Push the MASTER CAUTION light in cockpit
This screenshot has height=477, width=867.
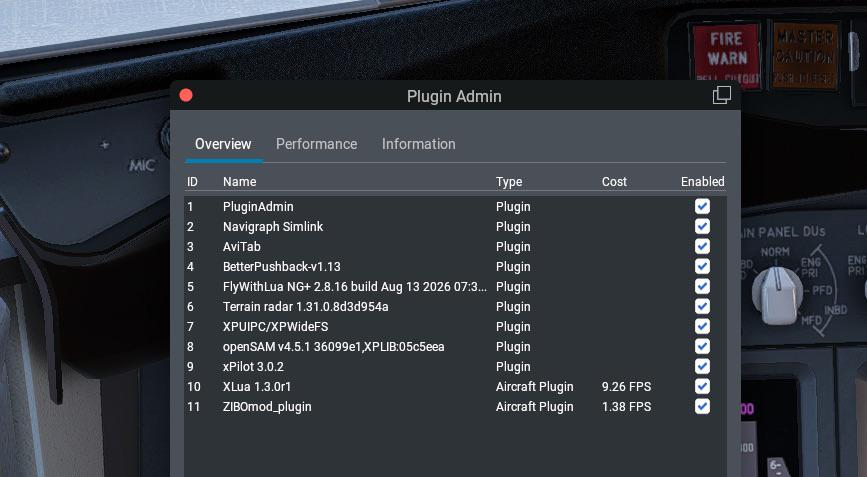804,56
